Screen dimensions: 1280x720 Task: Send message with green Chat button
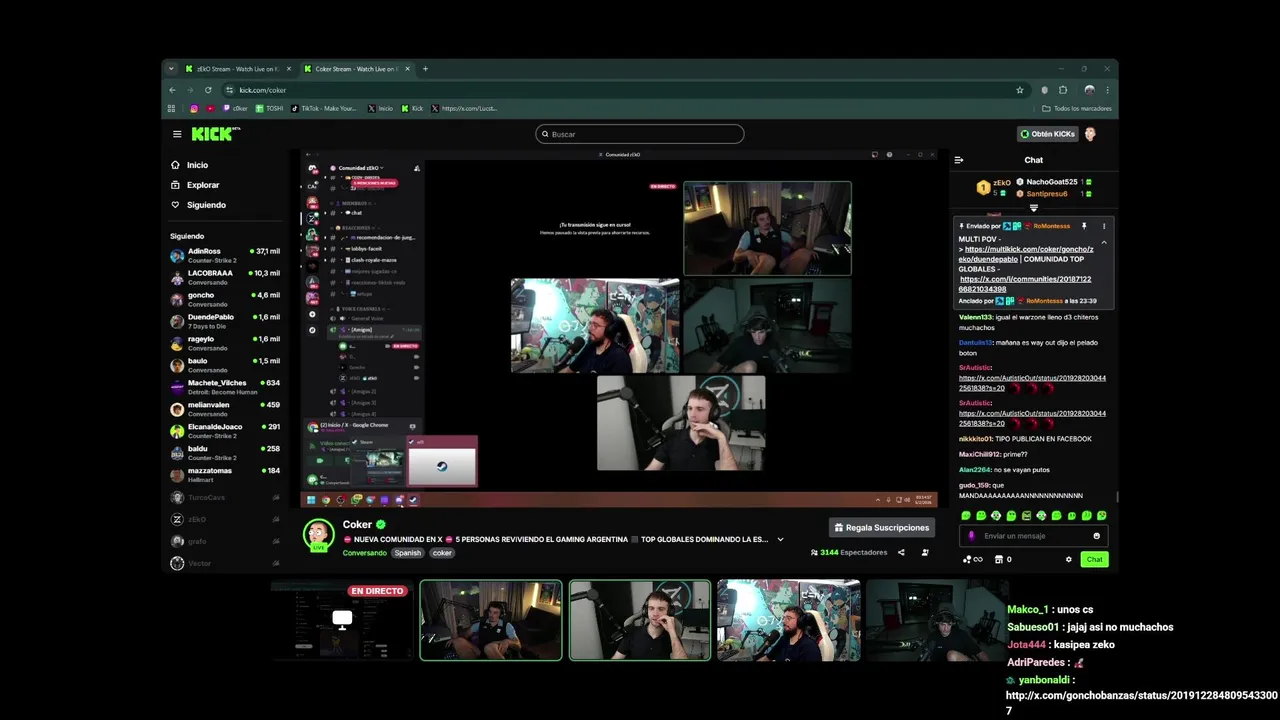(x=1094, y=559)
